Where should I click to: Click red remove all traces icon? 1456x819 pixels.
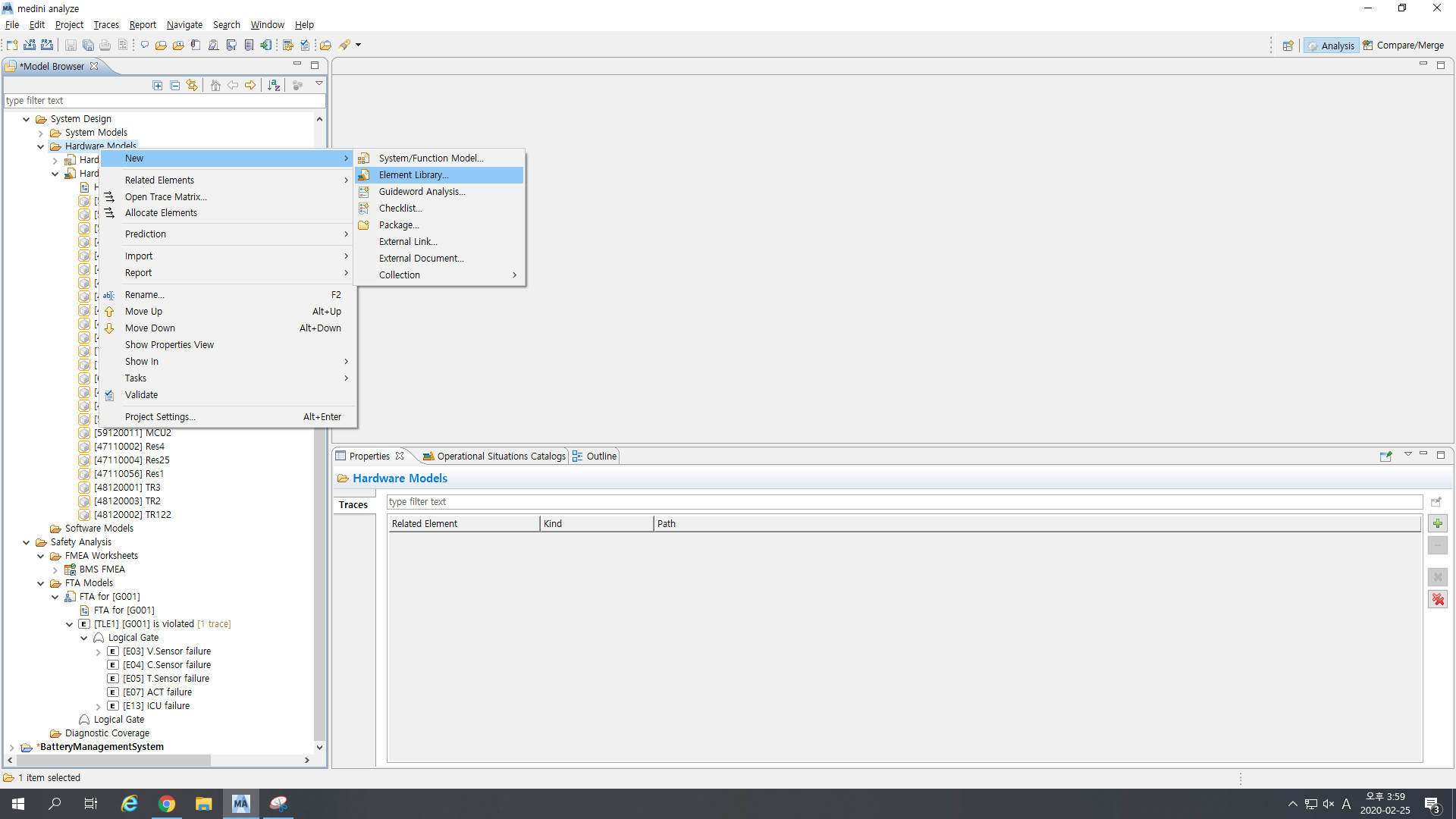coord(1438,599)
